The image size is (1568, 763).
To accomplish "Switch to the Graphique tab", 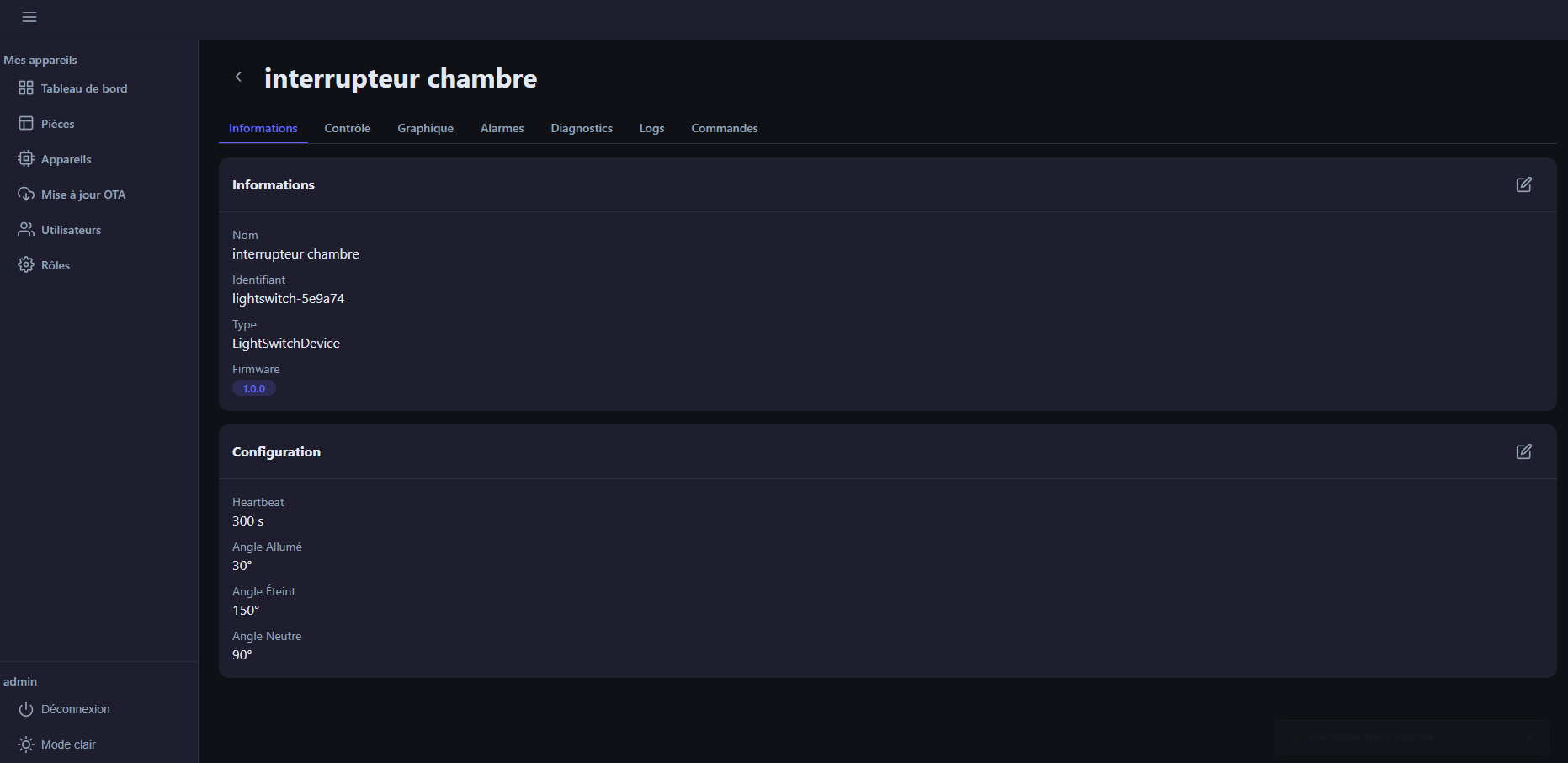I will pos(426,128).
